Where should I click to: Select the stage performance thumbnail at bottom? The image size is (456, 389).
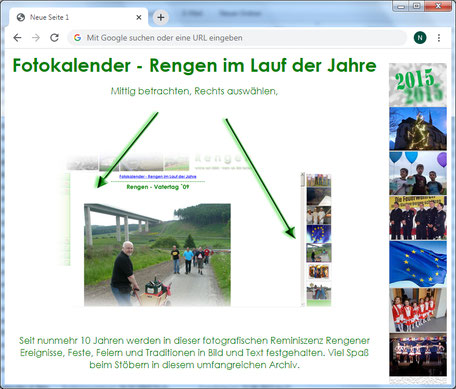(418, 355)
